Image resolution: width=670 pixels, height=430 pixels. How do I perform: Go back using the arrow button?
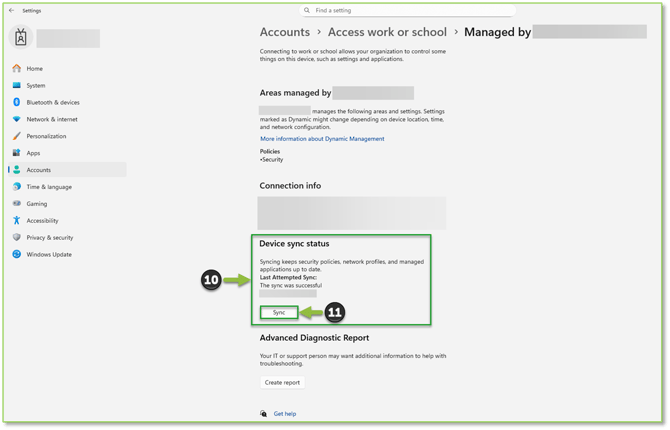click(x=11, y=10)
